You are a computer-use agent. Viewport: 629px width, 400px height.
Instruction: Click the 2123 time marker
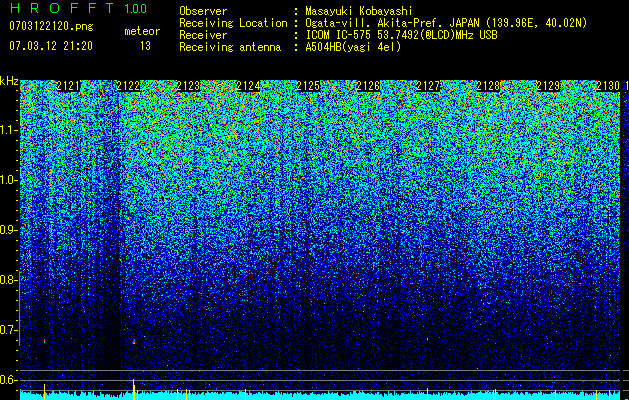point(188,86)
